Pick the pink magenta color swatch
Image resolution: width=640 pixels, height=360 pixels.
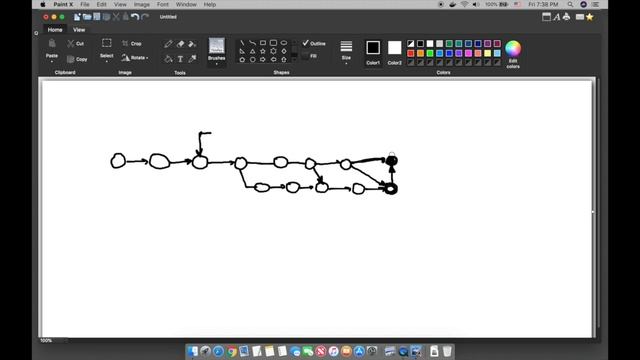468,53
